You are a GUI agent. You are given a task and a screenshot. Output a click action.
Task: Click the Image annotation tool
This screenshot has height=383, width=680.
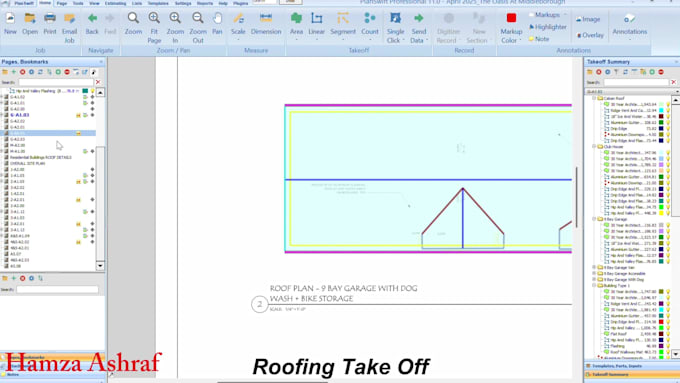click(588, 19)
